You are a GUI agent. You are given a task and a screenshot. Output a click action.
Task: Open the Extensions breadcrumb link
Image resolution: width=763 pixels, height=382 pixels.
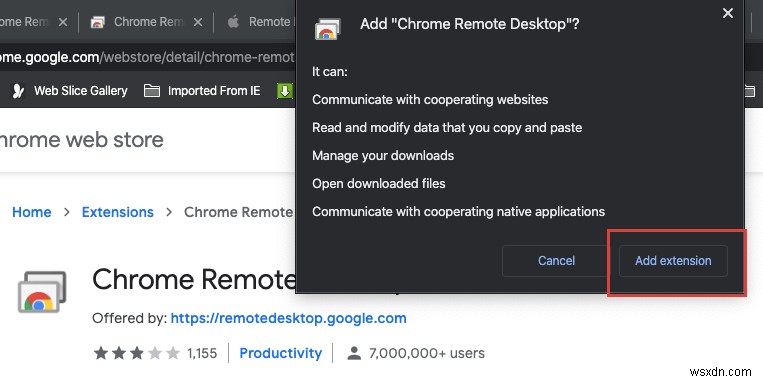coord(117,212)
